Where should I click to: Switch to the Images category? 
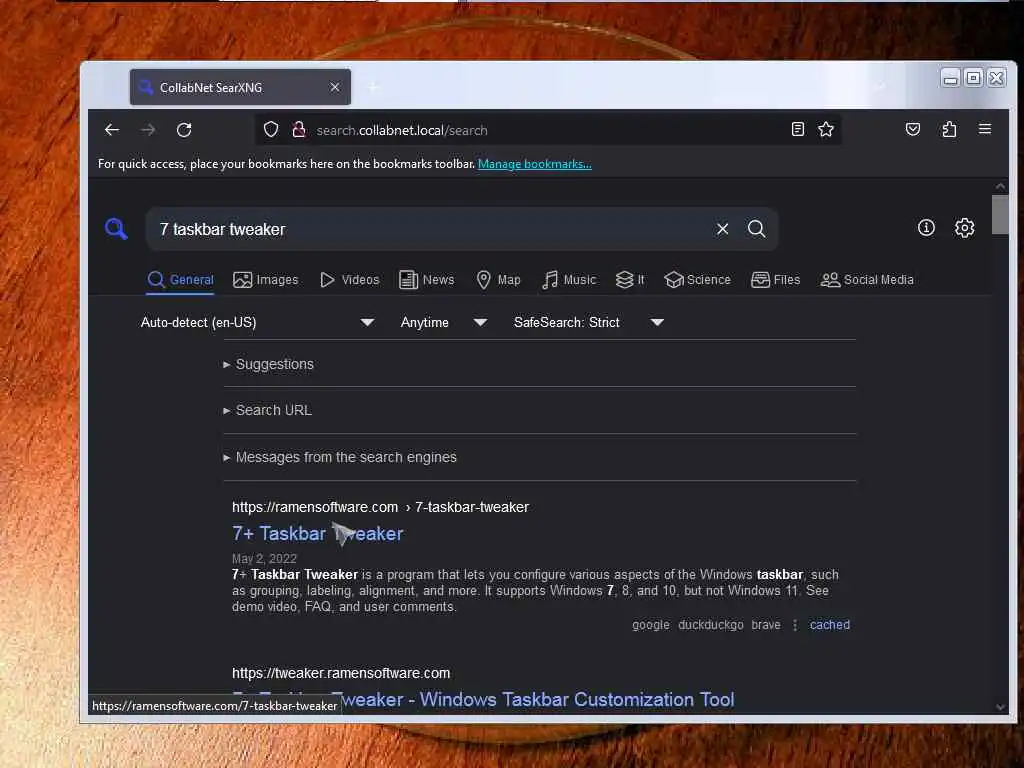coord(265,280)
